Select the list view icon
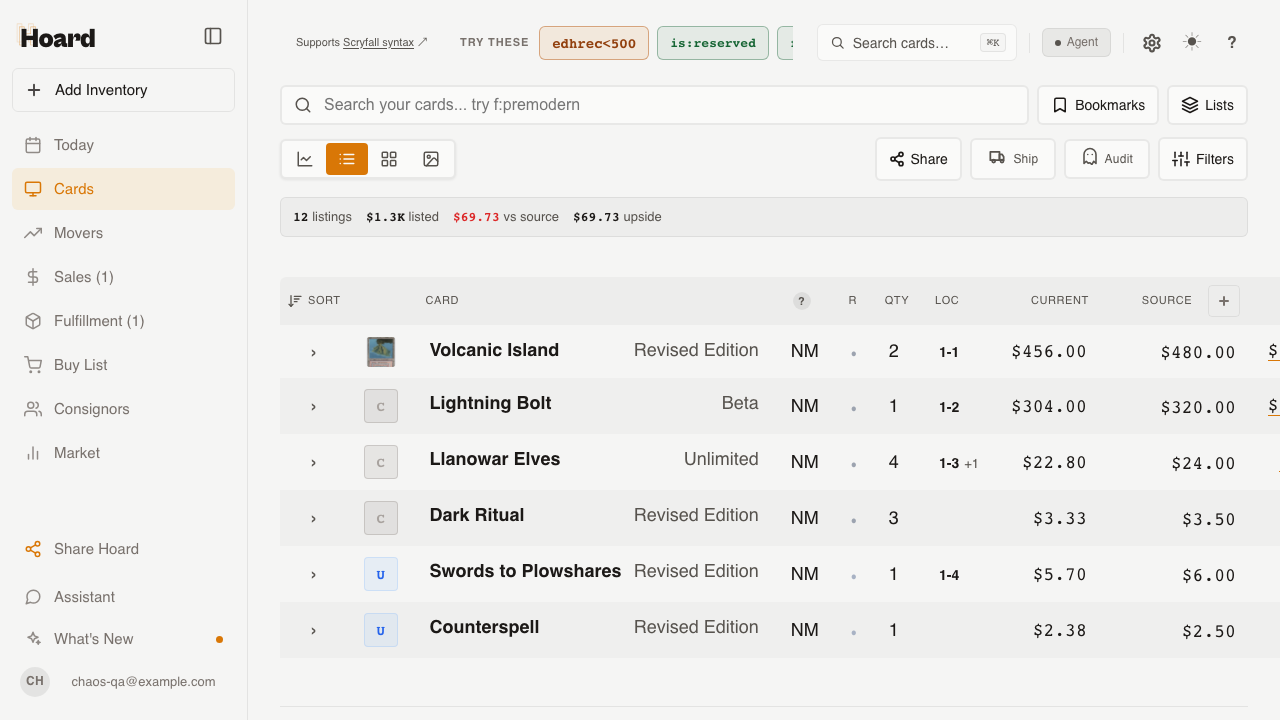 point(347,159)
